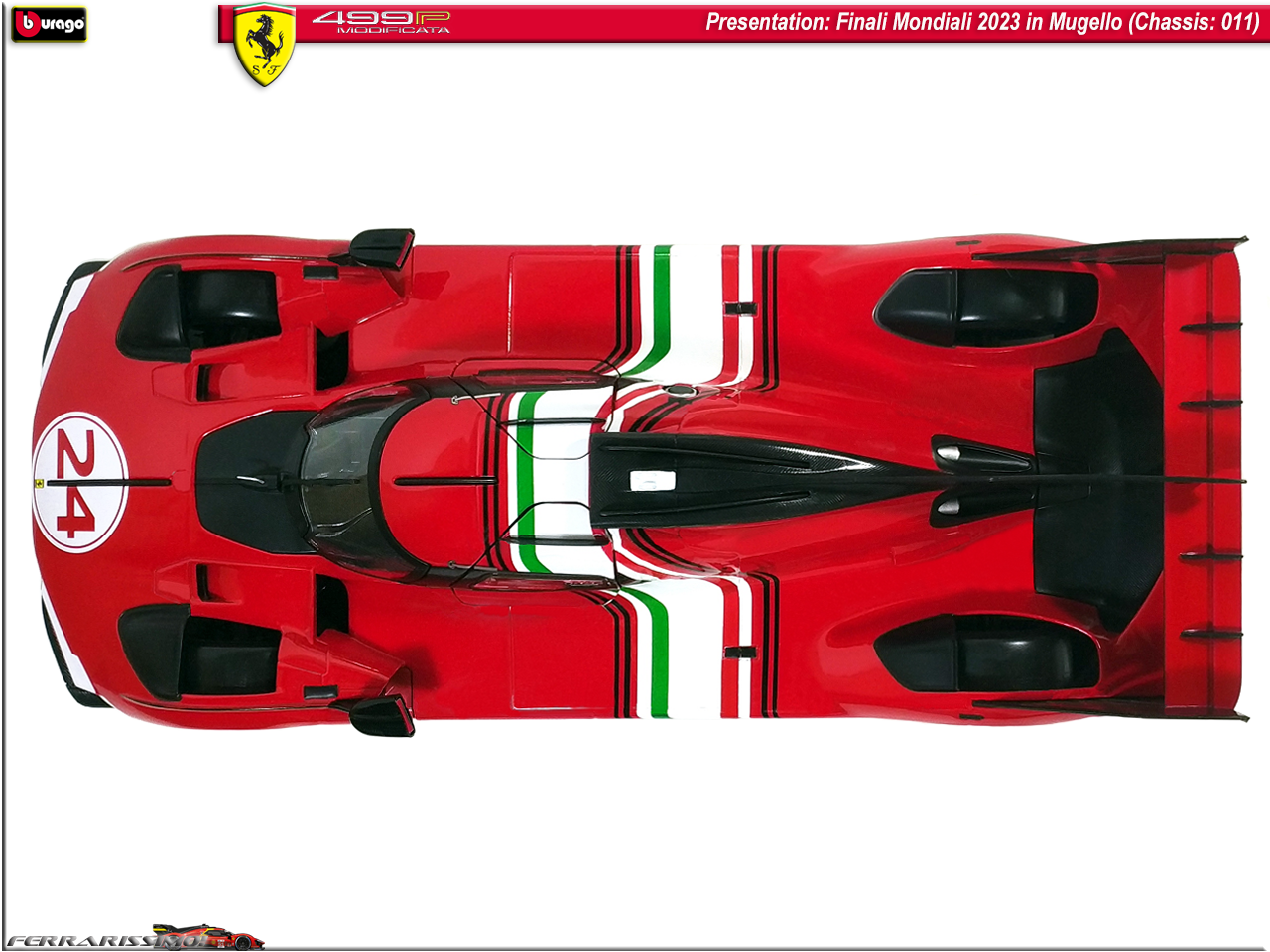The width and height of the screenshot is (1270, 952).
Task: Click the white rectangular panel on the engine cover
Action: coord(652,481)
